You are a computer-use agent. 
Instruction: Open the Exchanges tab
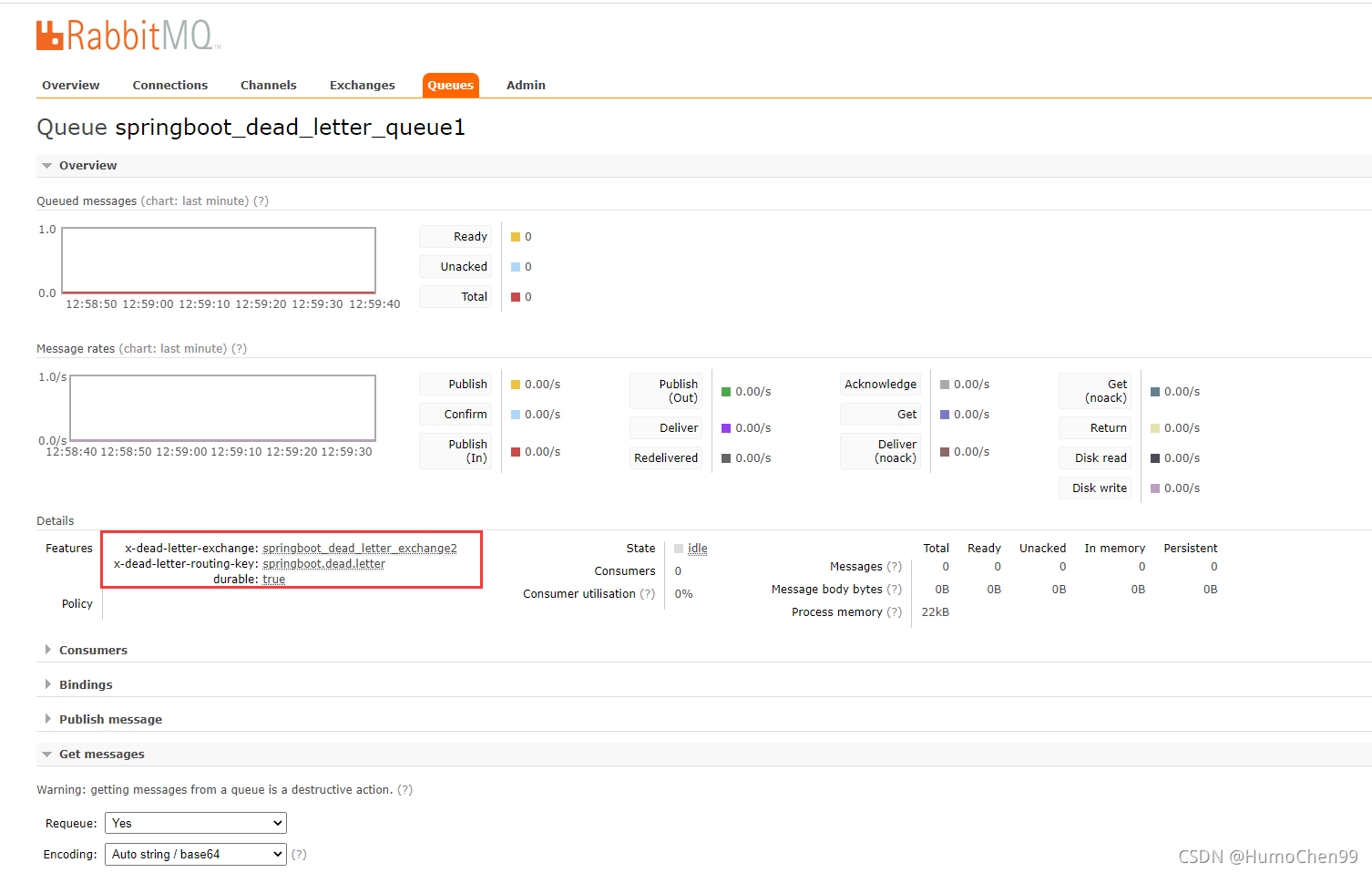pos(363,85)
